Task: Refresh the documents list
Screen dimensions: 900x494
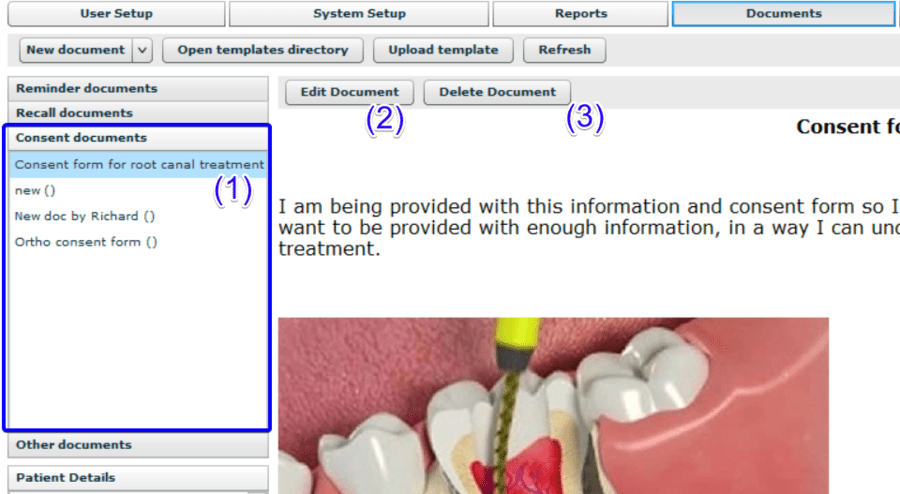Action: tap(564, 50)
